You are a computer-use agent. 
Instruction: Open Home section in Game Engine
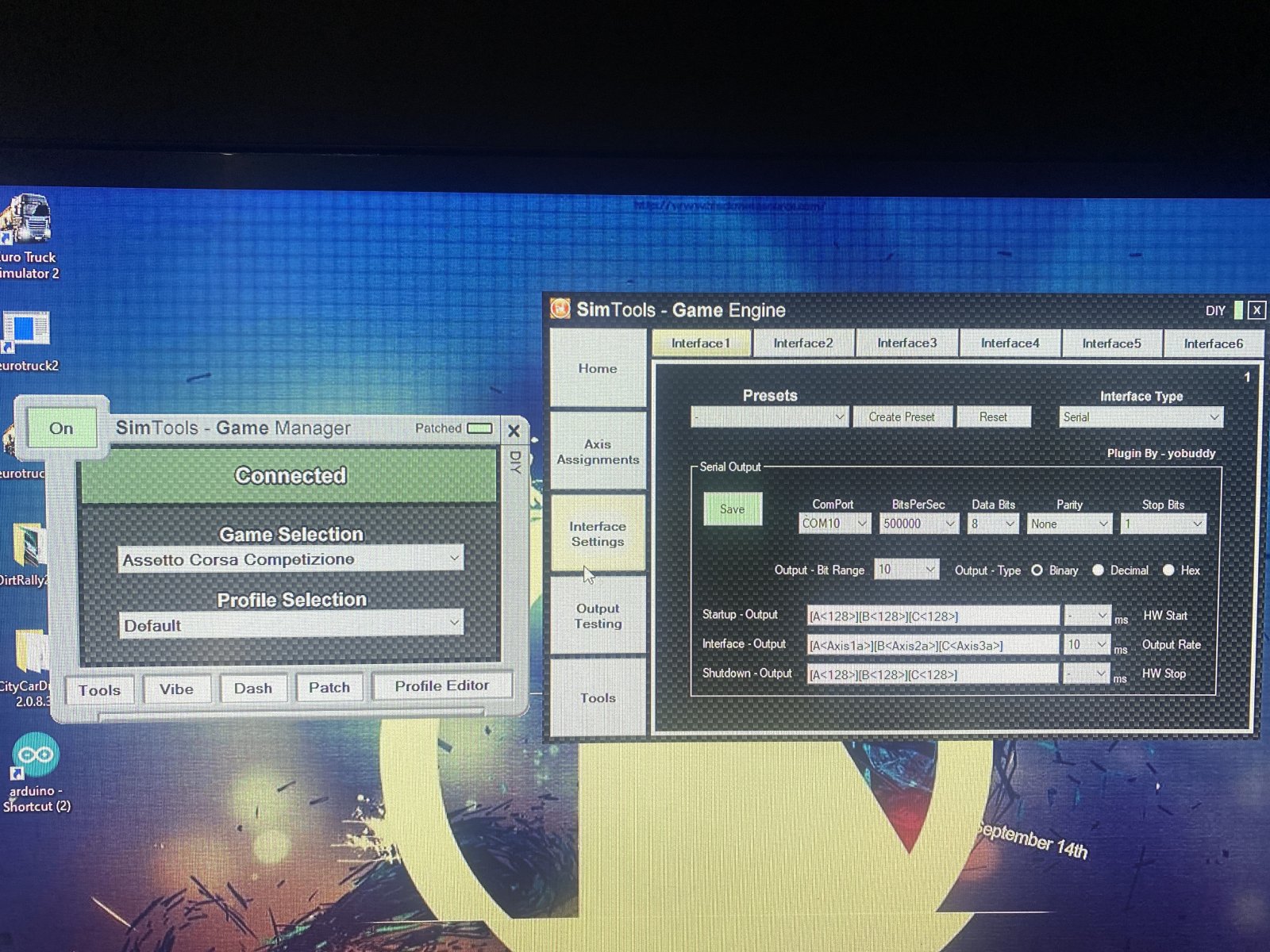598,368
